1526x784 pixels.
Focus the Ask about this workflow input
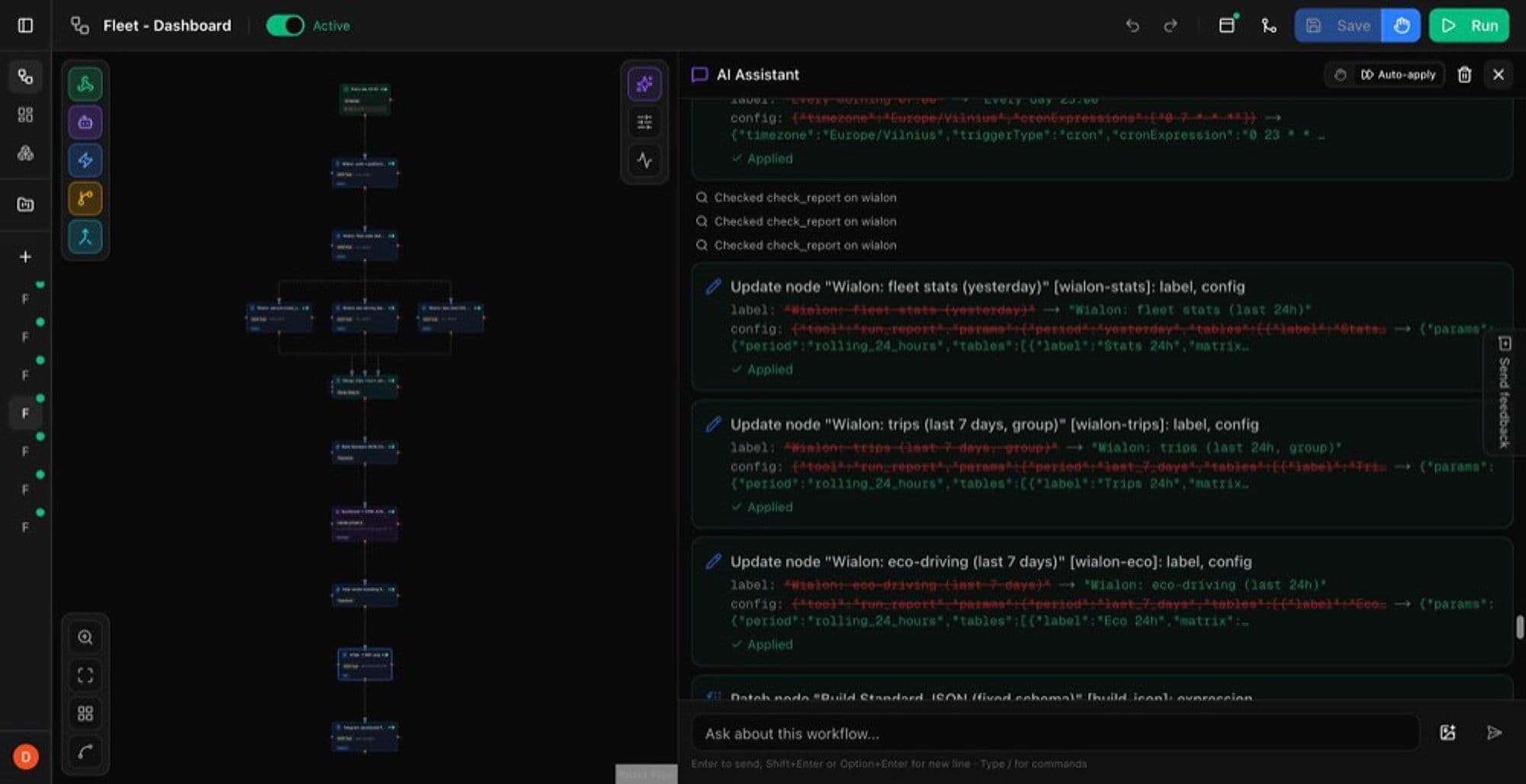coord(1055,734)
